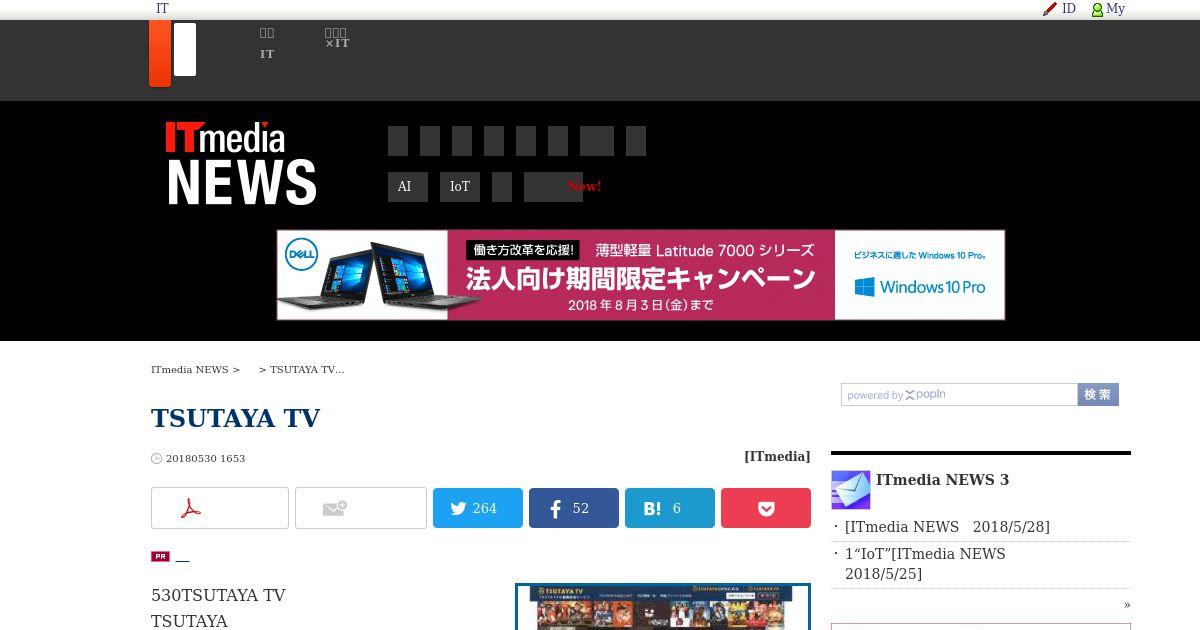The image size is (1200, 630).
Task: Open newsletter item dated 2018/5/28
Action: point(947,527)
